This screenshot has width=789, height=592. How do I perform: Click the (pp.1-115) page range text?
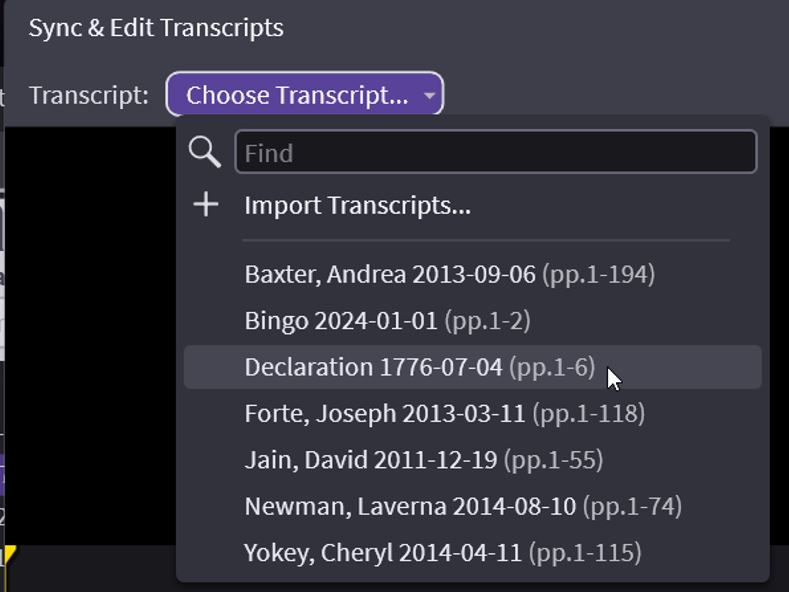tap(584, 552)
